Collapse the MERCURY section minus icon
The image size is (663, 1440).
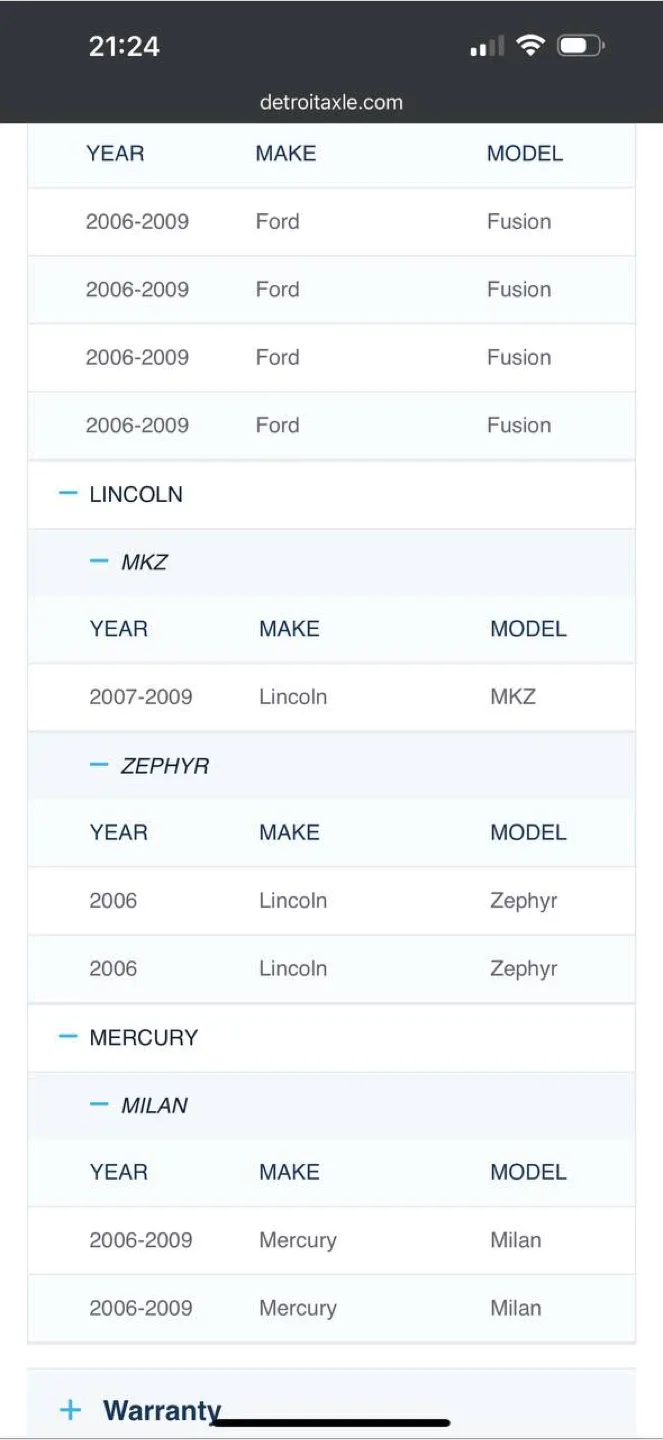click(68, 1037)
